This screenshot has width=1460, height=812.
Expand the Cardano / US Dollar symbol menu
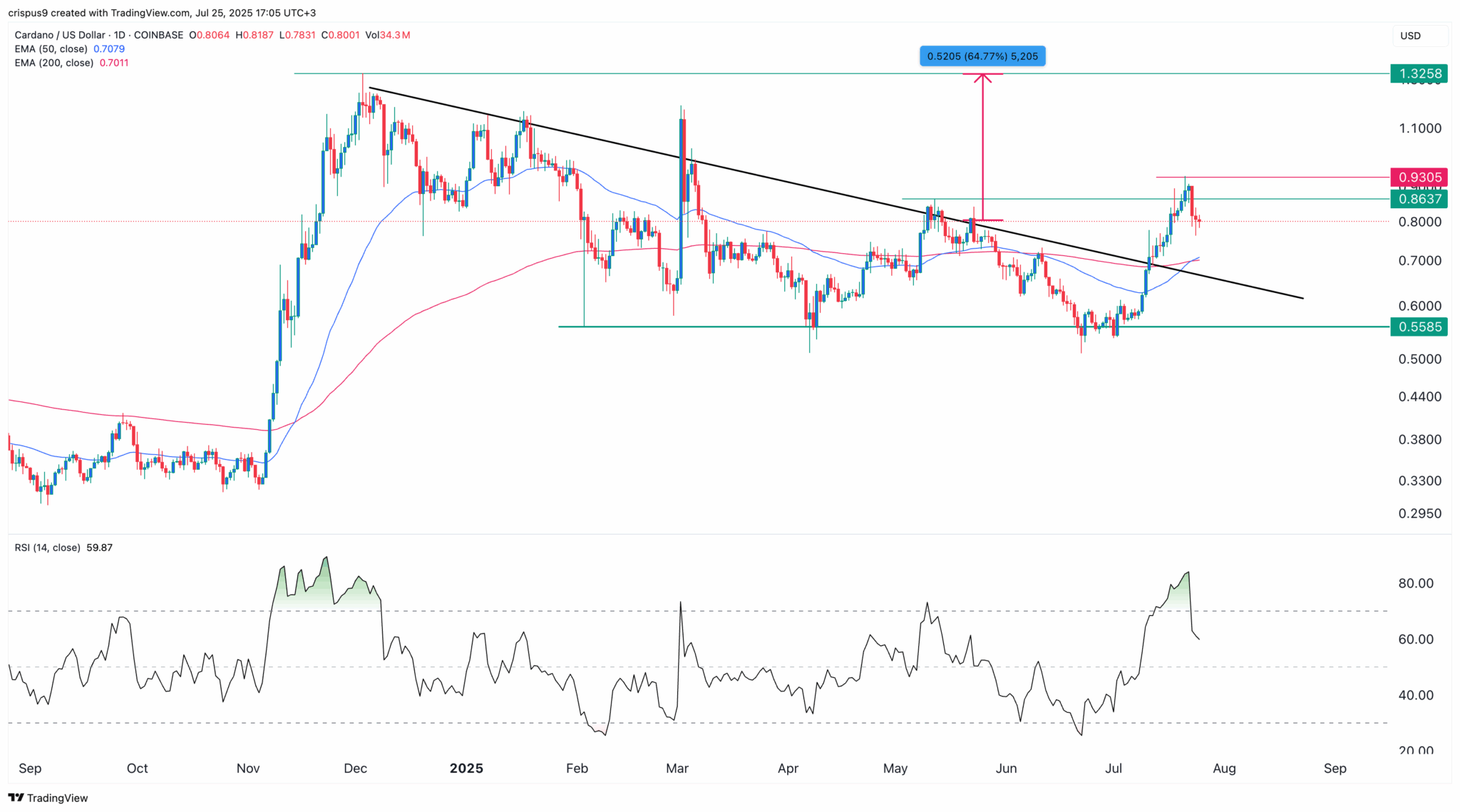[x=61, y=34]
